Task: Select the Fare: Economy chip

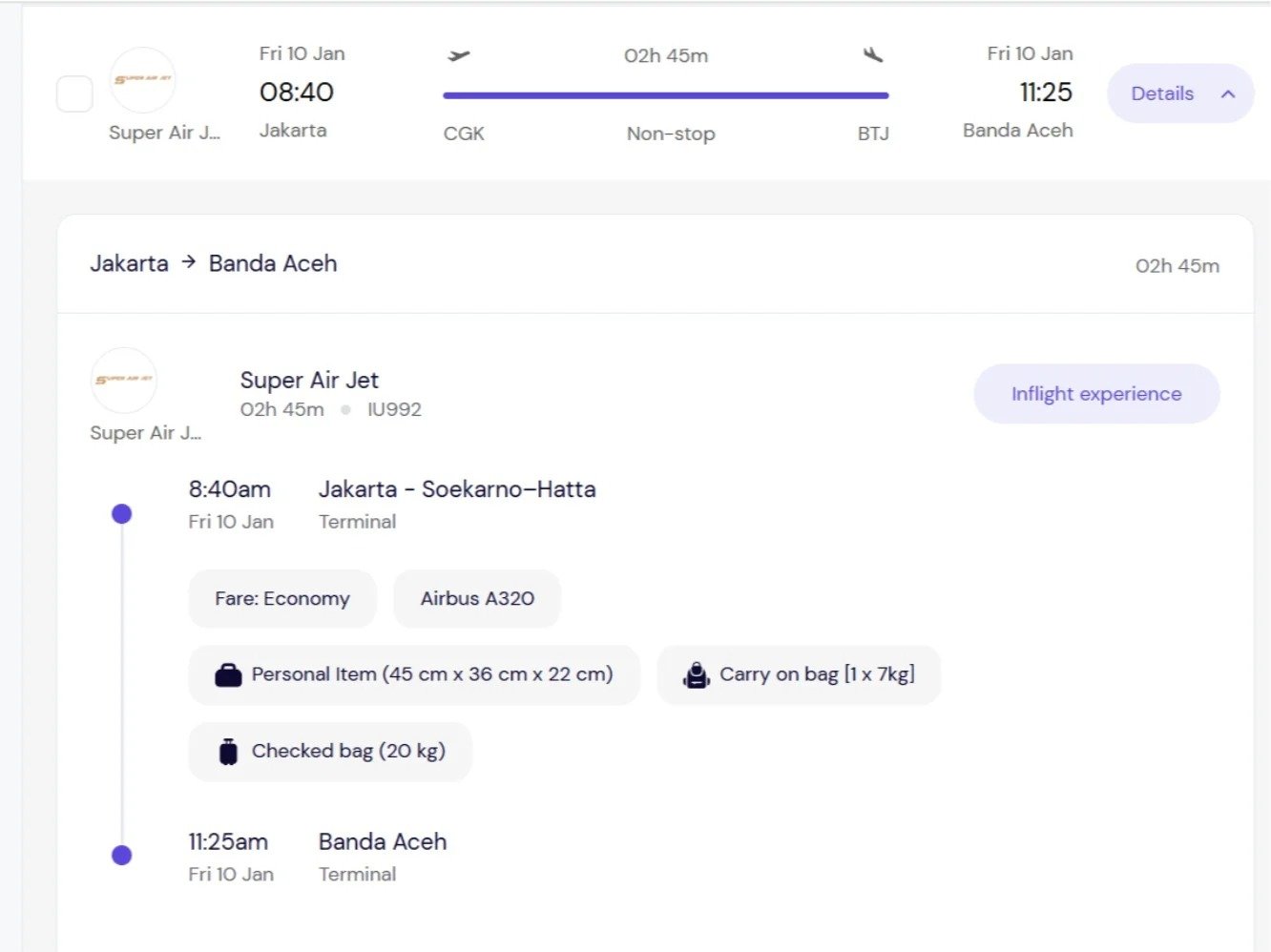Action: pos(282,599)
